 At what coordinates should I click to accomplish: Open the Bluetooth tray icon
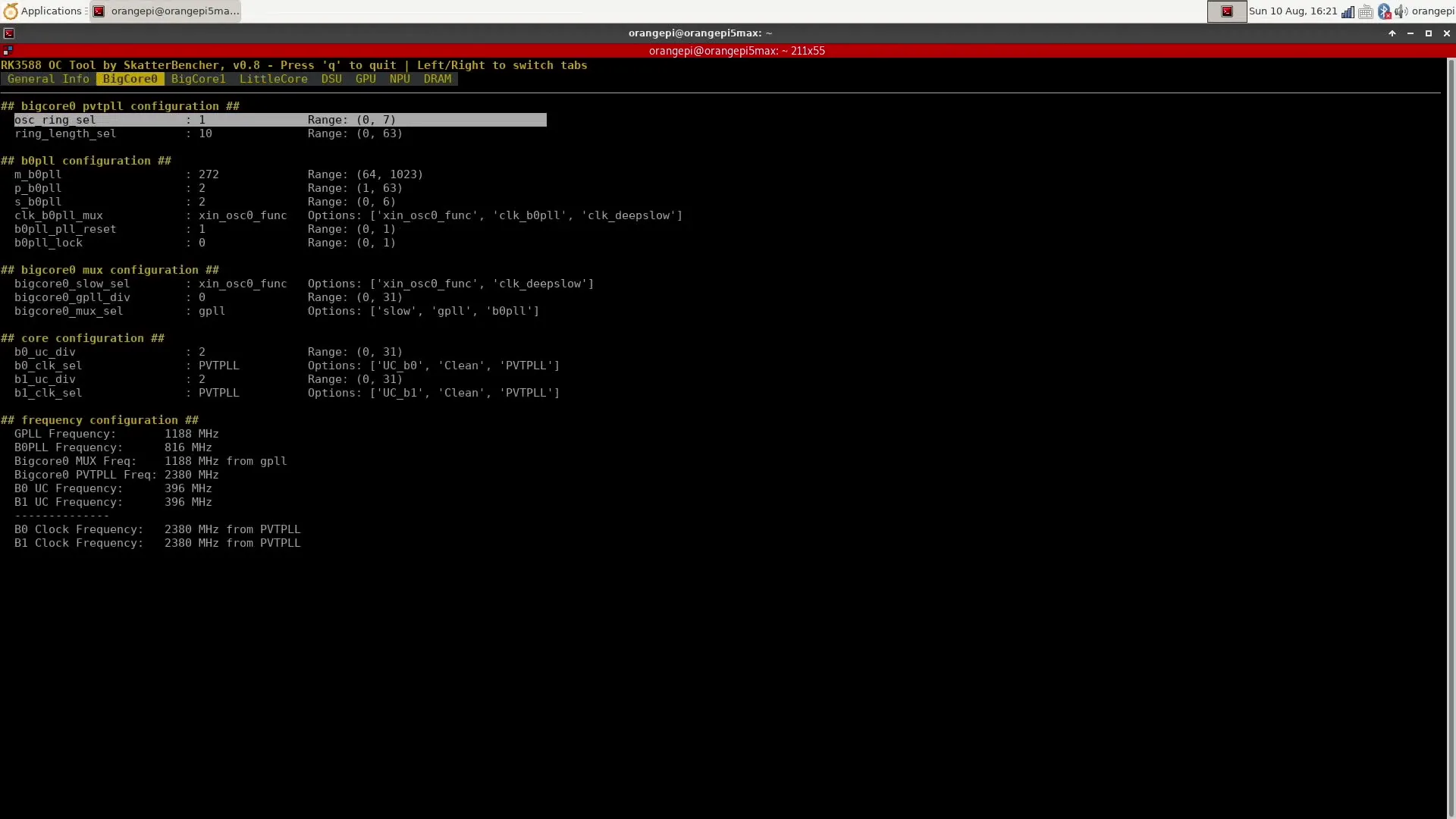point(1384,11)
